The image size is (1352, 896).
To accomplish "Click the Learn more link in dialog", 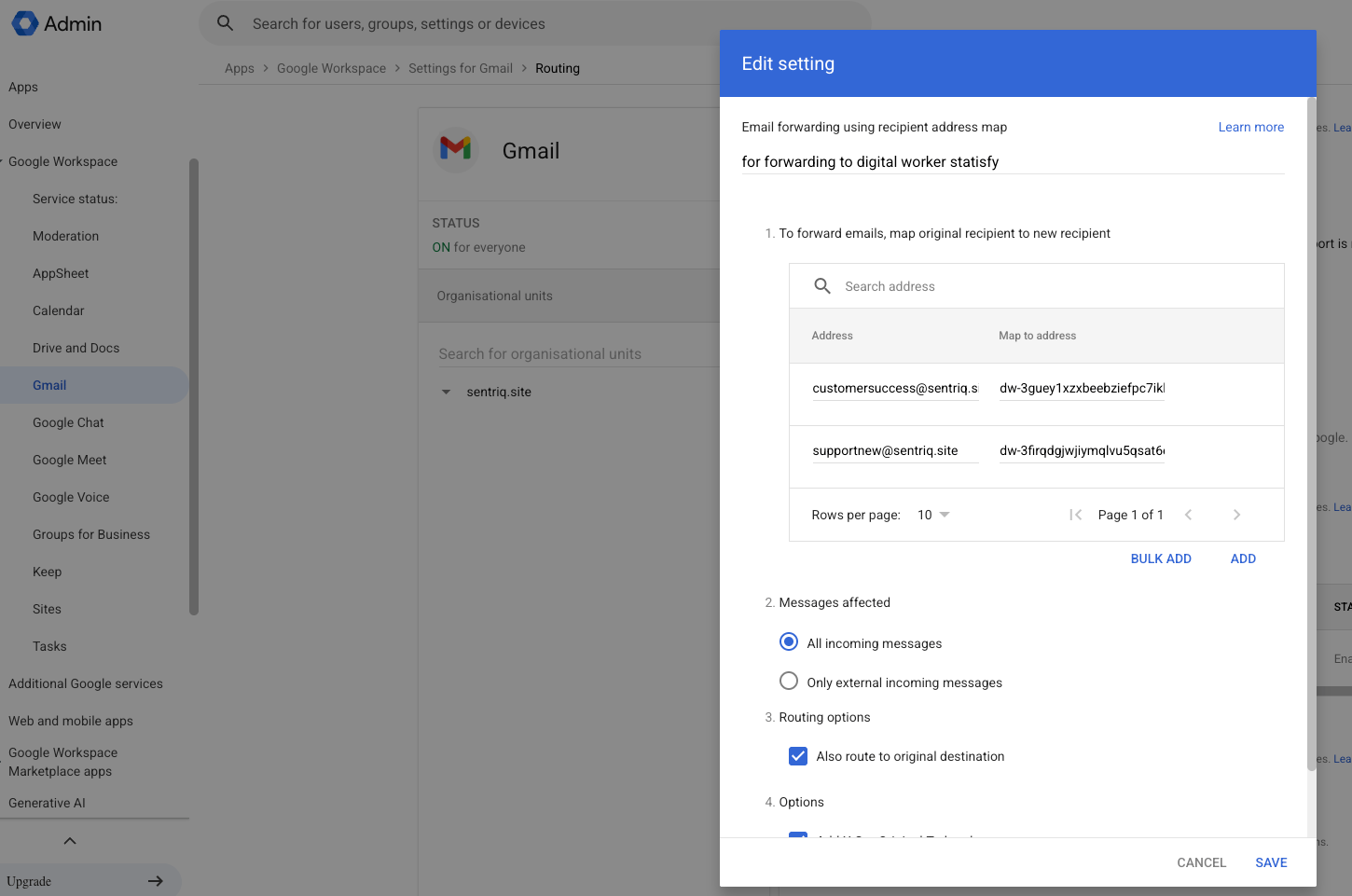I will tap(1250, 127).
